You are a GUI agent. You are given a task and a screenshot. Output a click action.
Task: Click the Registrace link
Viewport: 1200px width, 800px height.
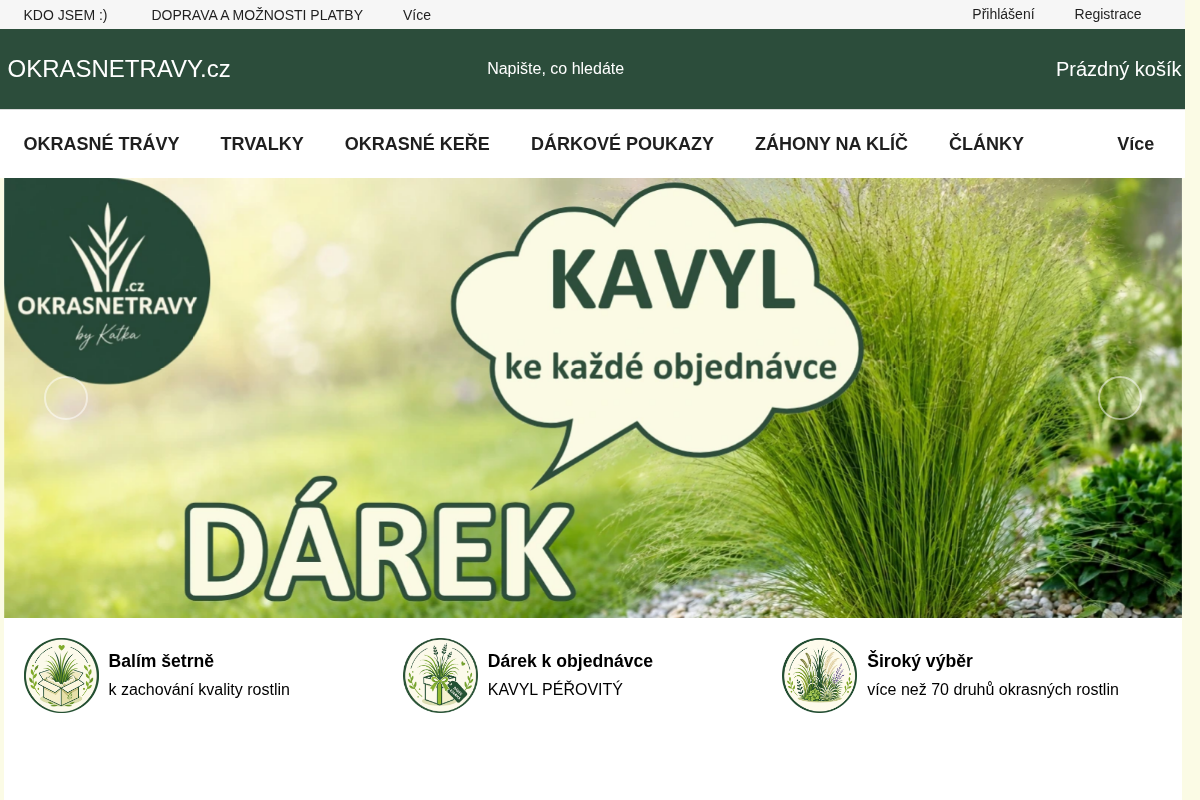pyautogui.click(x=1108, y=14)
